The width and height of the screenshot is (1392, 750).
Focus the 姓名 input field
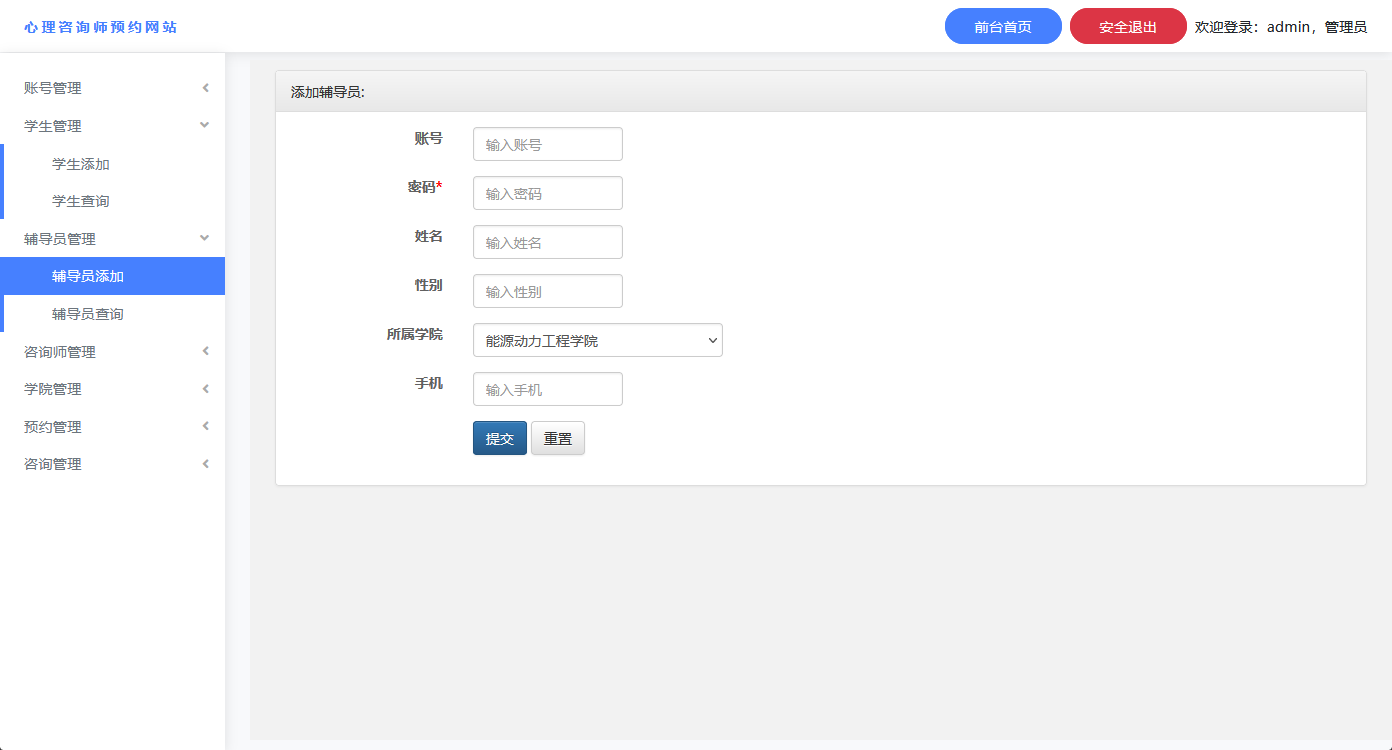548,242
